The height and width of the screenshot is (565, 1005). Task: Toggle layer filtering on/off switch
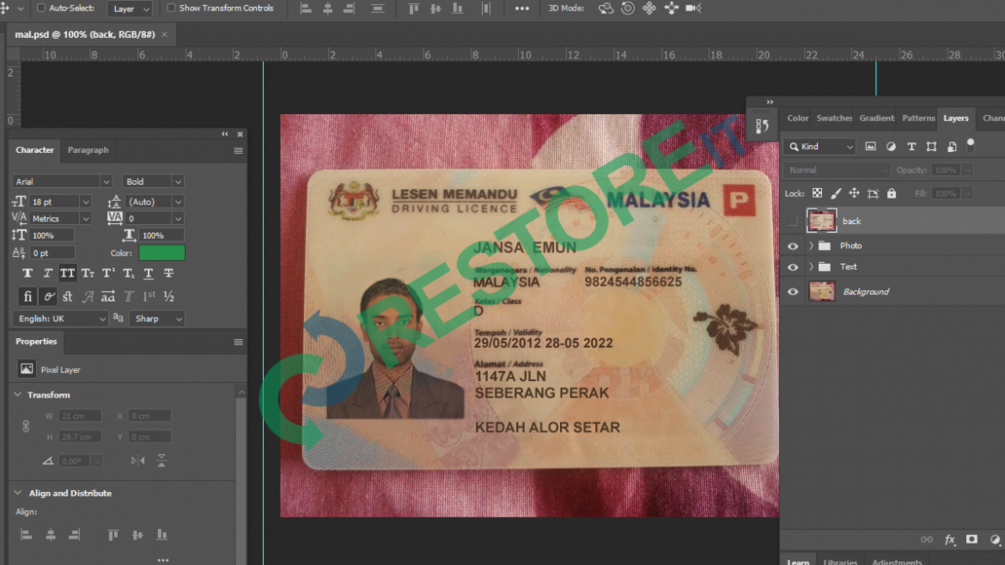pyautogui.click(x=970, y=145)
